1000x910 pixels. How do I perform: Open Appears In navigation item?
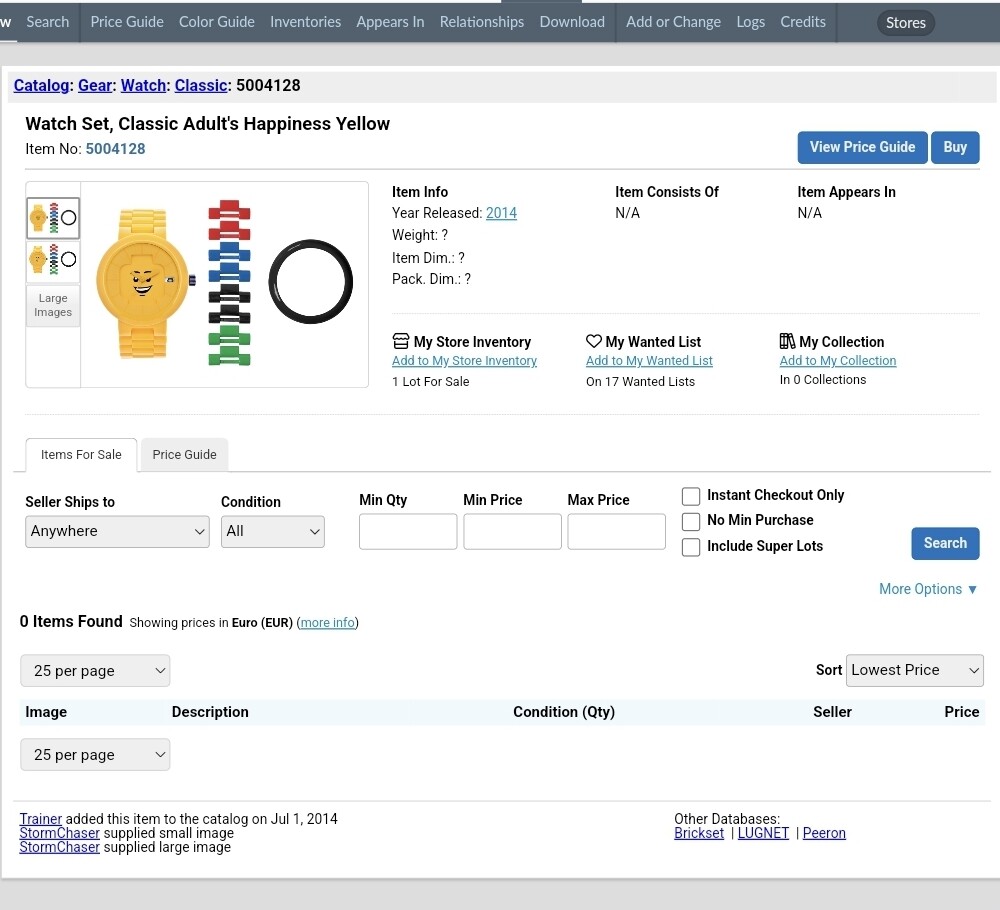390,22
